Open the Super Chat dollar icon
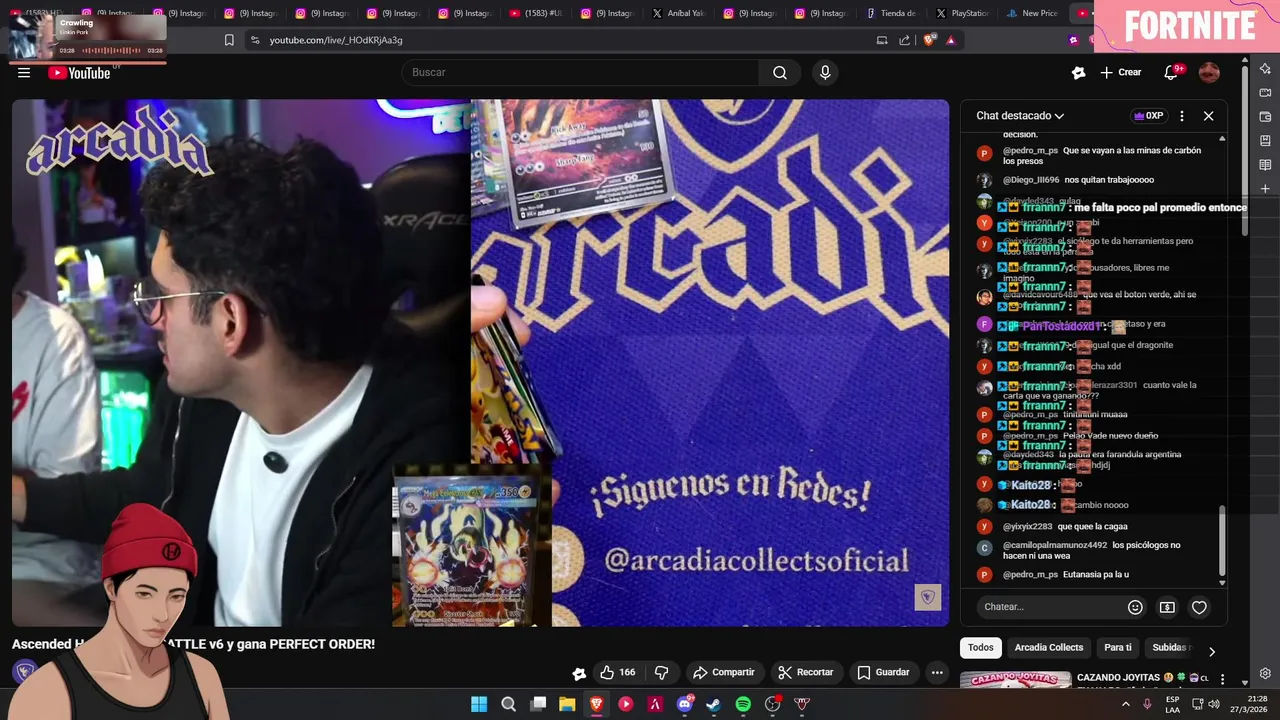The image size is (1280, 720). coord(1167,607)
